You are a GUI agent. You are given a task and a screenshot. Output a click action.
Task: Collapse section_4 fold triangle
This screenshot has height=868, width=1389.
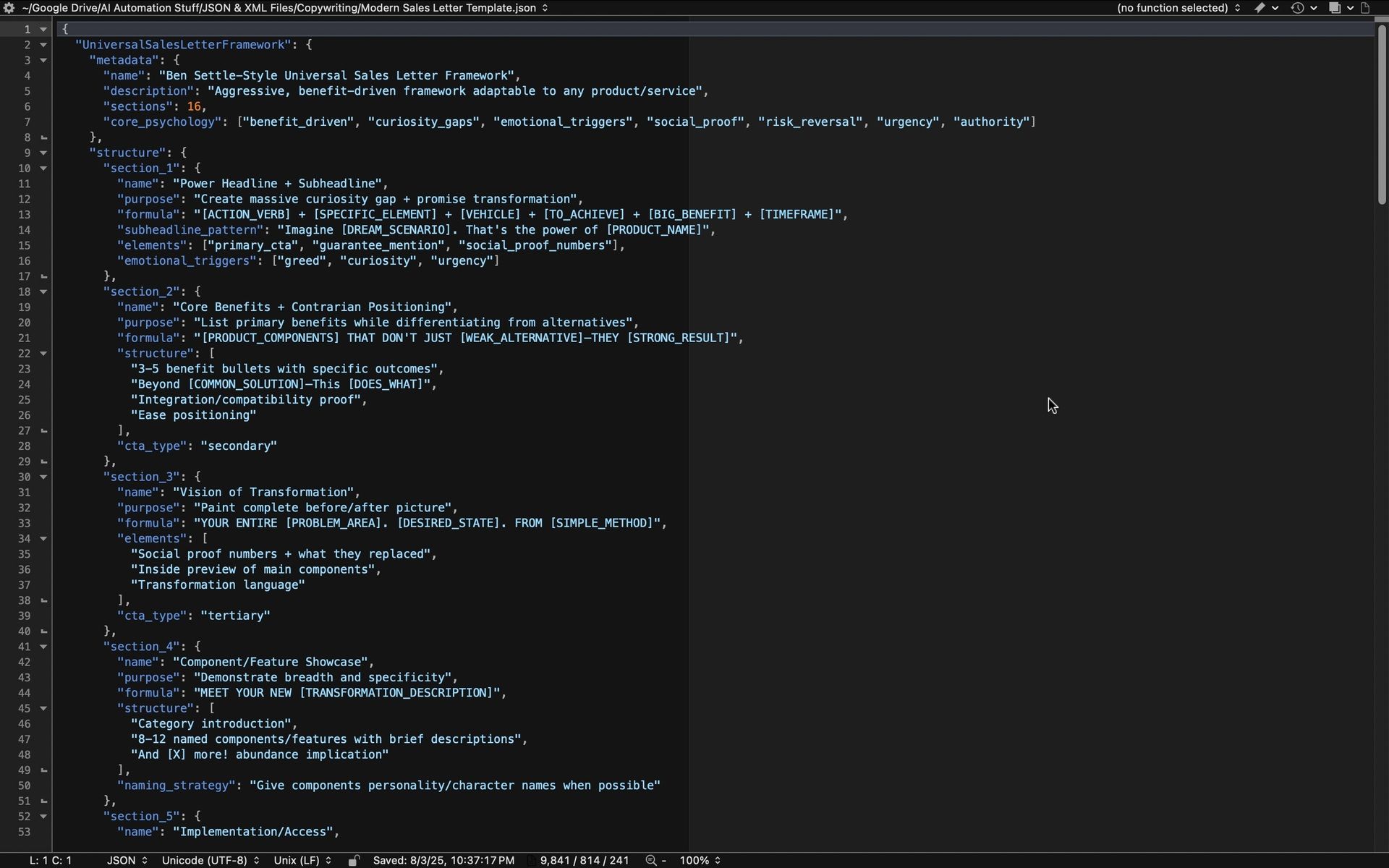(43, 647)
